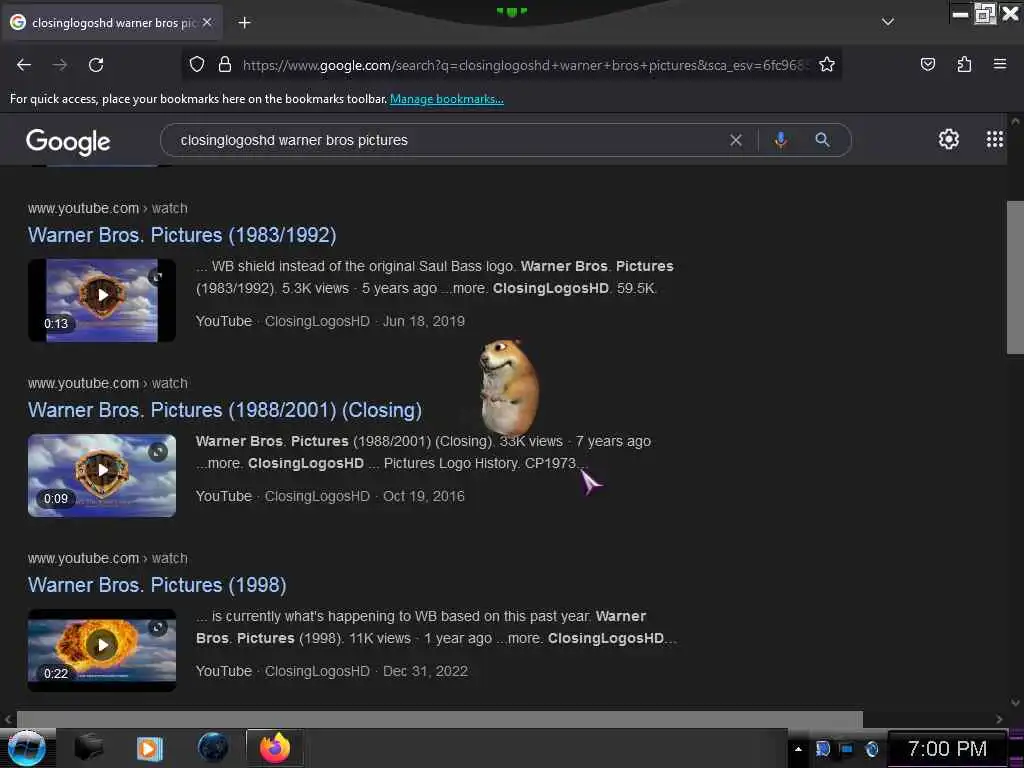Clear the Google search box text
Viewport: 1024px width, 768px height.
pos(736,140)
